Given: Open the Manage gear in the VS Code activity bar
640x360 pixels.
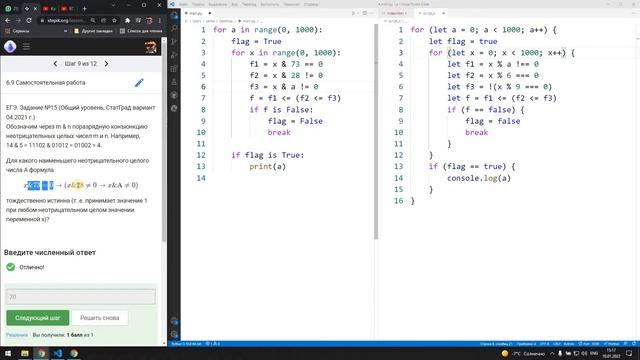Looking at the screenshot, I should pyautogui.click(x=174, y=334).
